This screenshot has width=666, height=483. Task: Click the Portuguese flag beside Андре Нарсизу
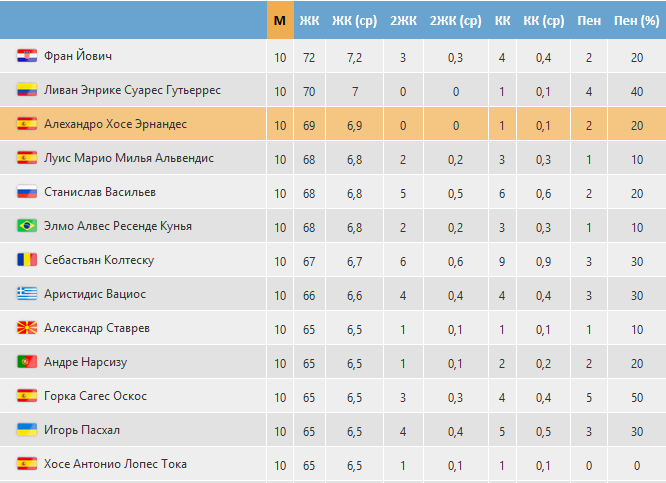coord(27,362)
